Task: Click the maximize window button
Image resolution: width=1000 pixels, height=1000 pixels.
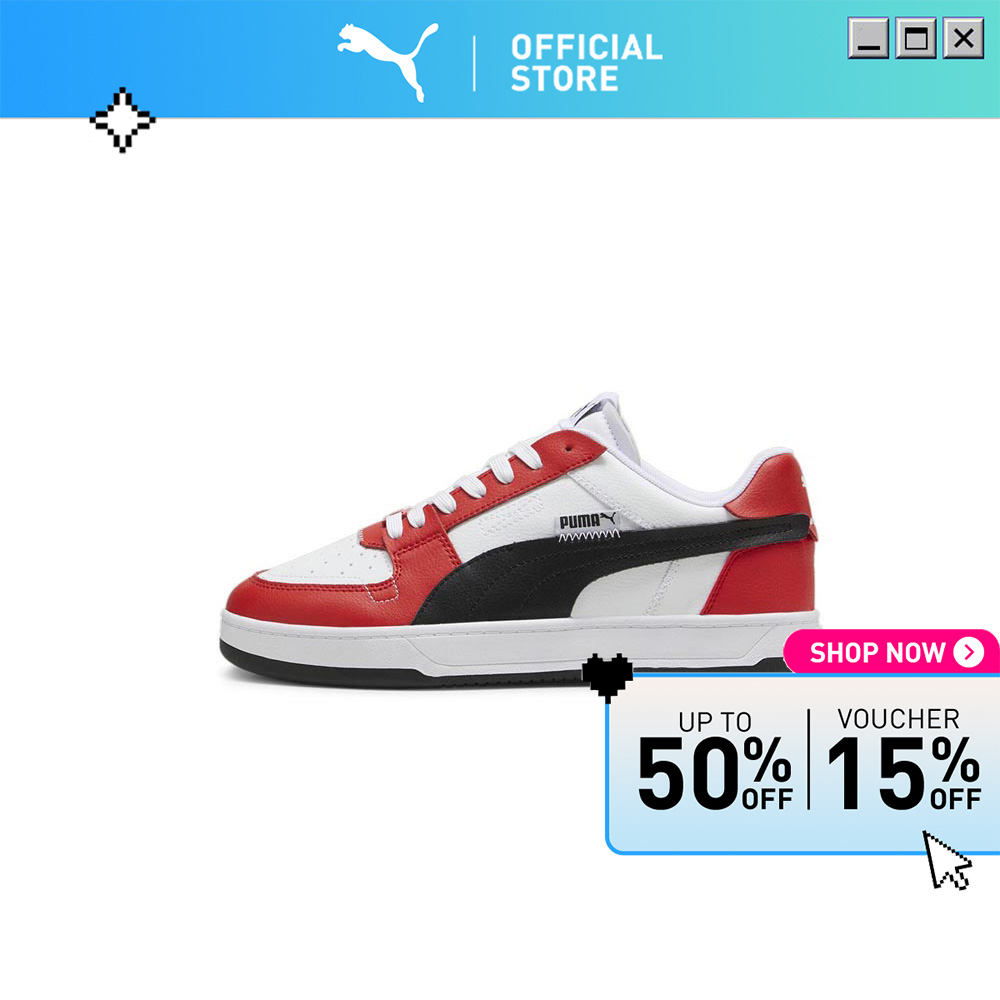Action: [x=916, y=38]
